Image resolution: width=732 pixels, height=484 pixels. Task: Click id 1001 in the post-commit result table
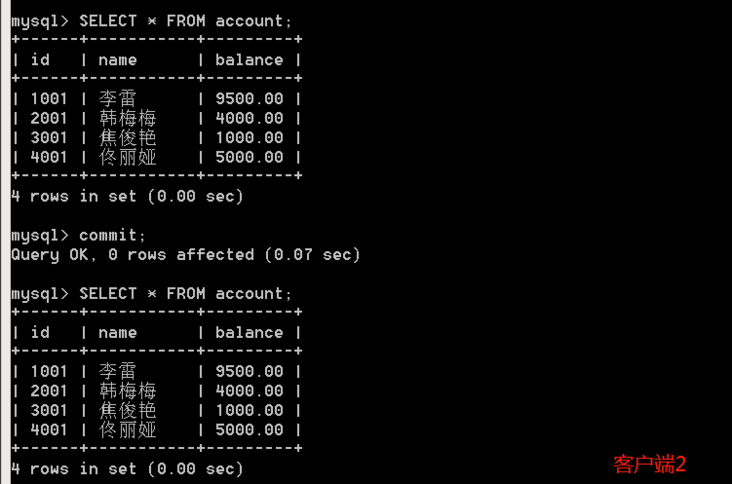(49, 372)
